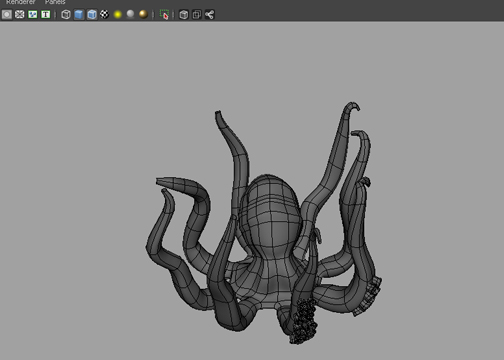Open the Panels menu
This screenshot has height=360, width=504.
pos(55,2)
